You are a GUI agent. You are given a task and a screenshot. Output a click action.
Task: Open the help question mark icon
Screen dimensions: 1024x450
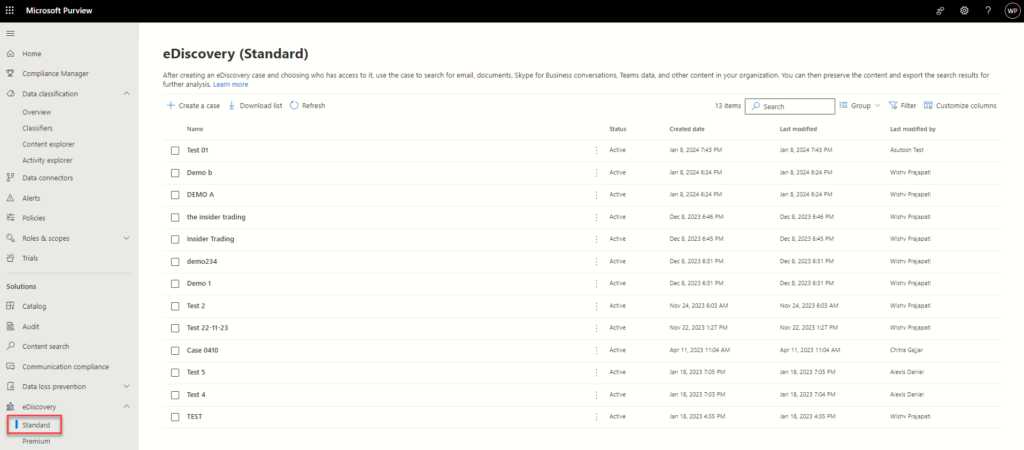coord(987,10)
